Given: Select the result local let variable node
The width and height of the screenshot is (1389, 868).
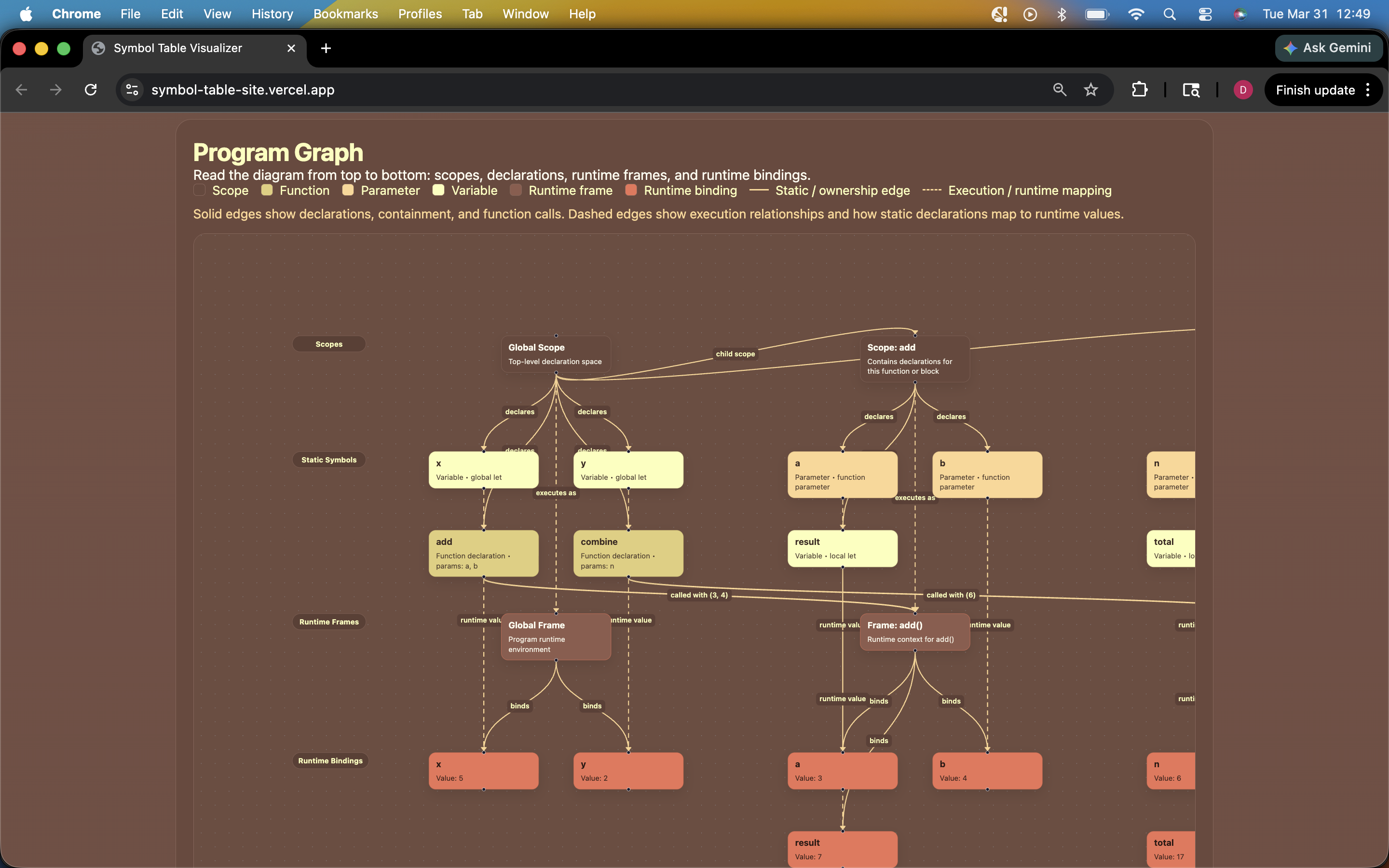Looking at the screenshot, I should [842, 548].
